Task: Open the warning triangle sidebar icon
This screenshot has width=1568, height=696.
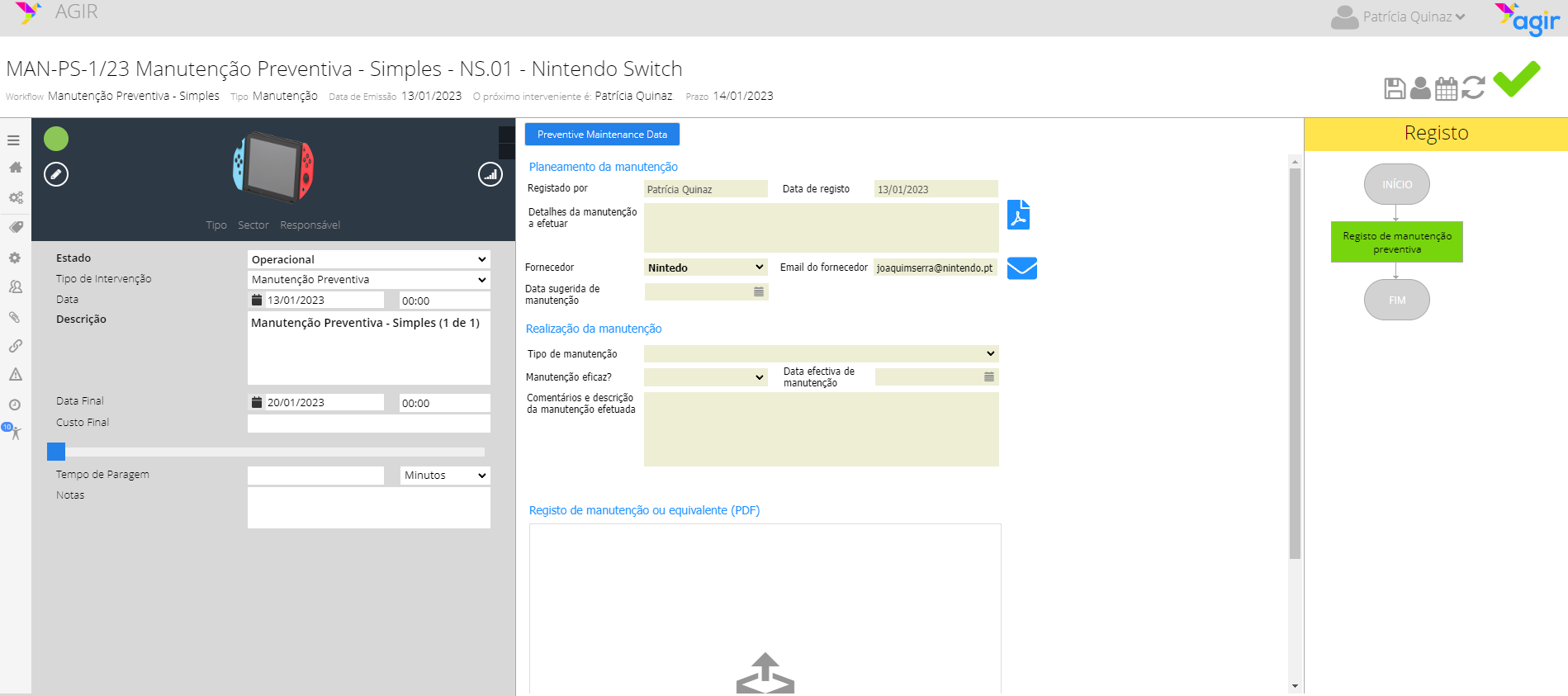Action: pos(15,375)
